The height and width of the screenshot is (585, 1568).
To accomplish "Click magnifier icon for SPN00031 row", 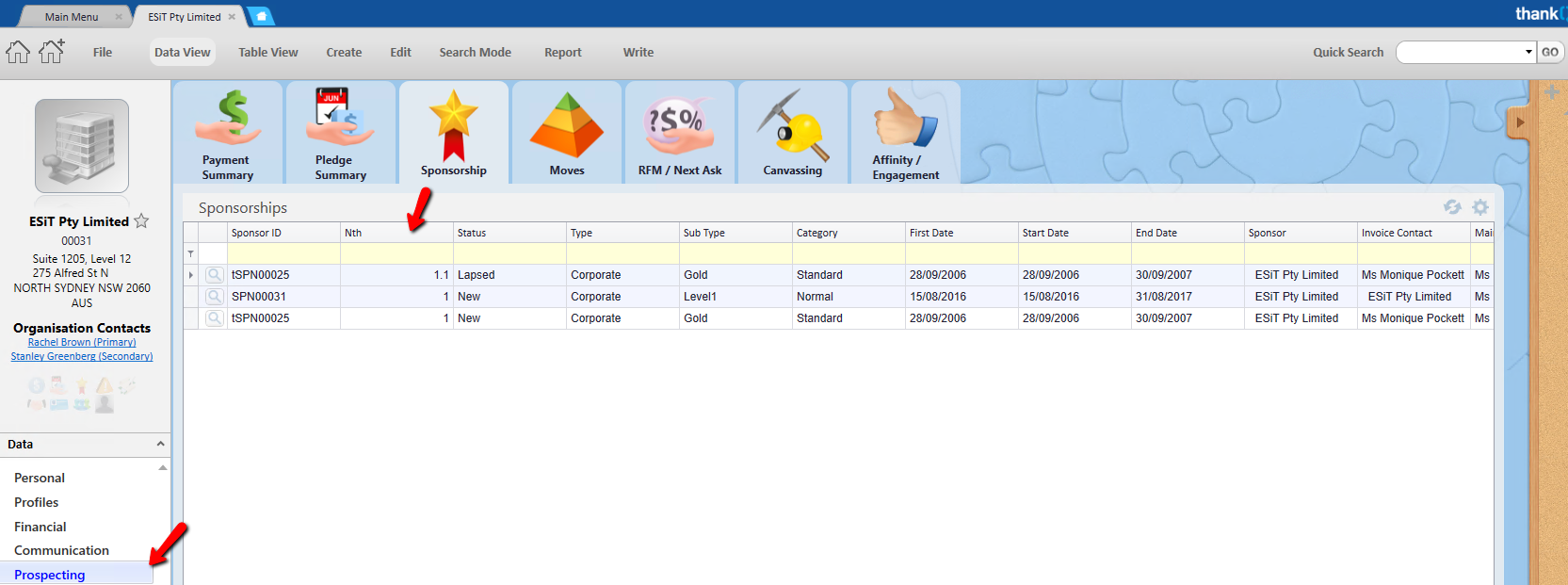I will pyautogui.click(x=215, y=297).
